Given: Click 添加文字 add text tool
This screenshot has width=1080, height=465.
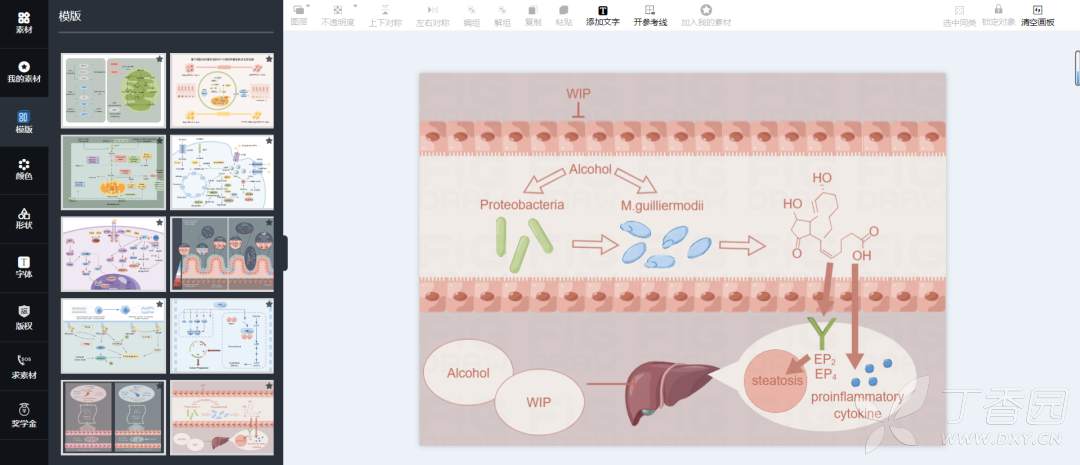Looking at the screenshot, I should tap(602, 15).
